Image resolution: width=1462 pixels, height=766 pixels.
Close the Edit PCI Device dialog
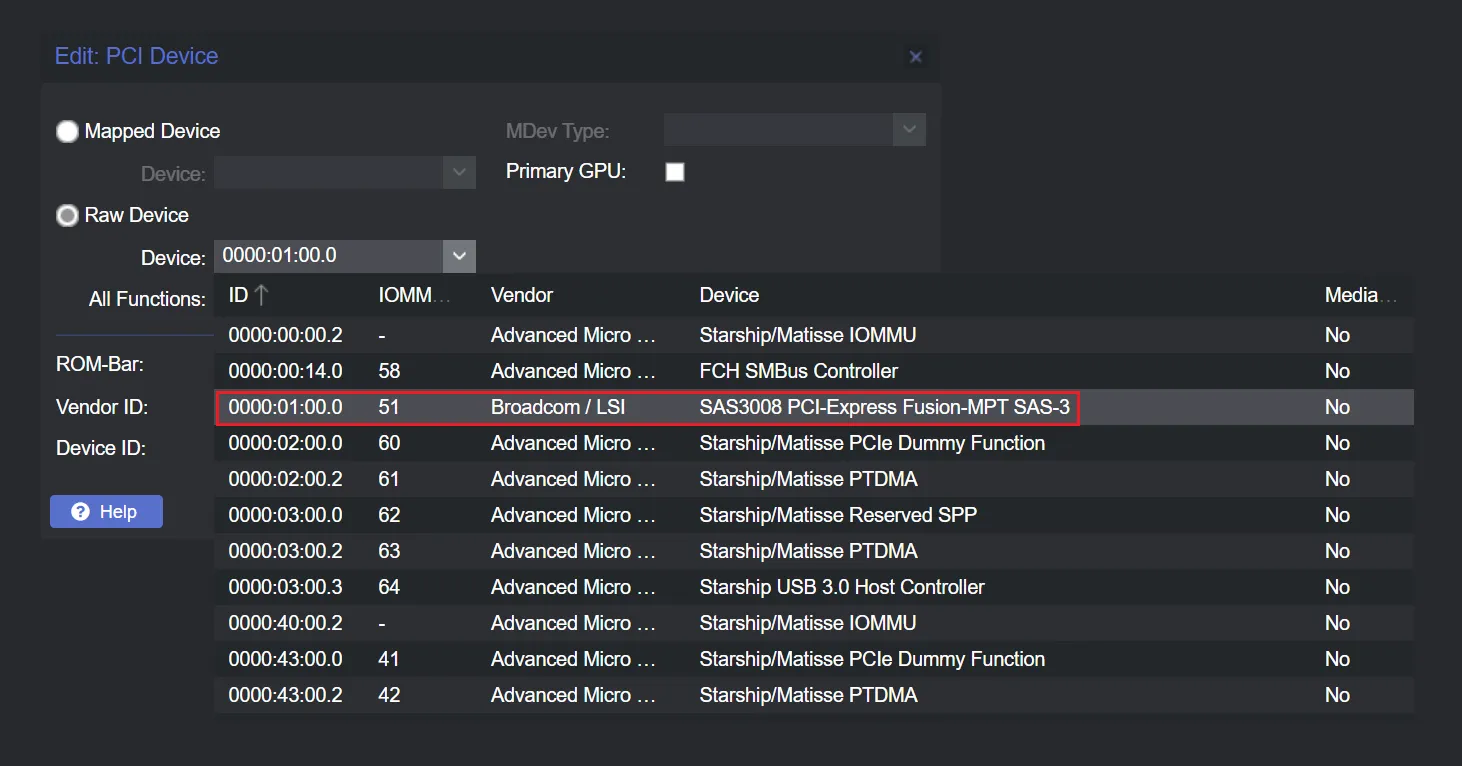click(915, 57)
